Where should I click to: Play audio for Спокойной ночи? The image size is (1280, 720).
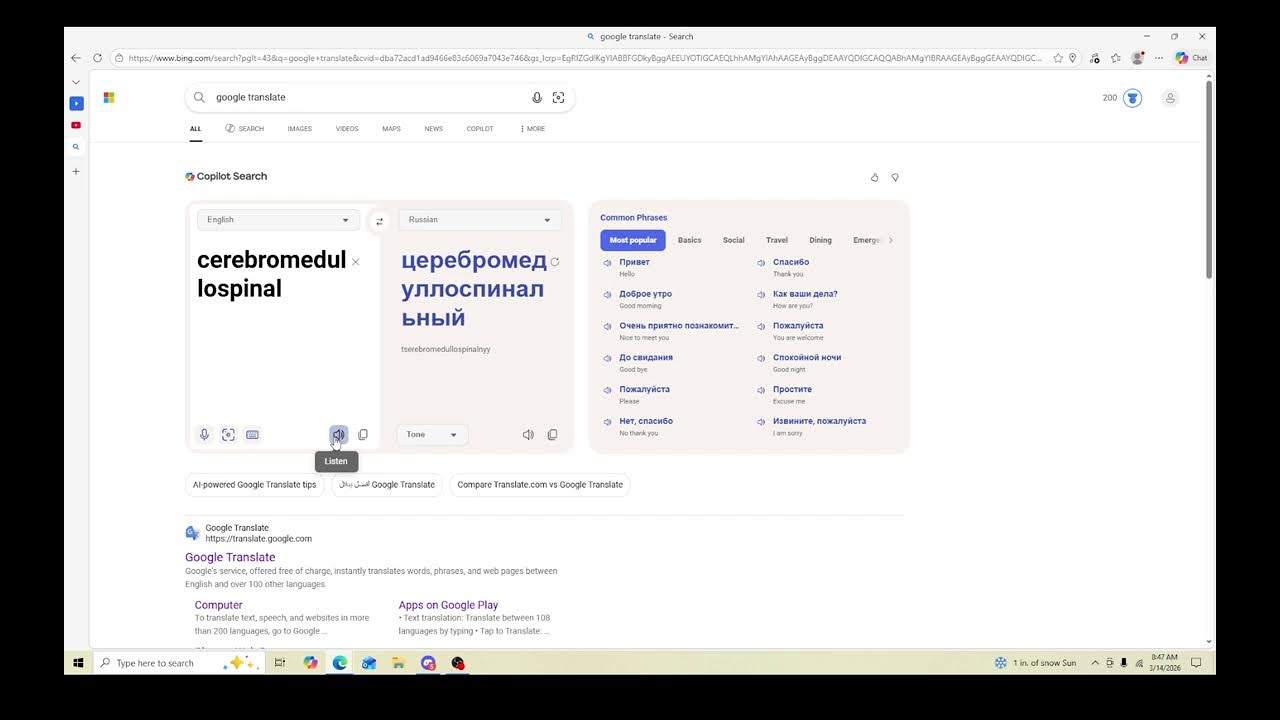[761, 358]
